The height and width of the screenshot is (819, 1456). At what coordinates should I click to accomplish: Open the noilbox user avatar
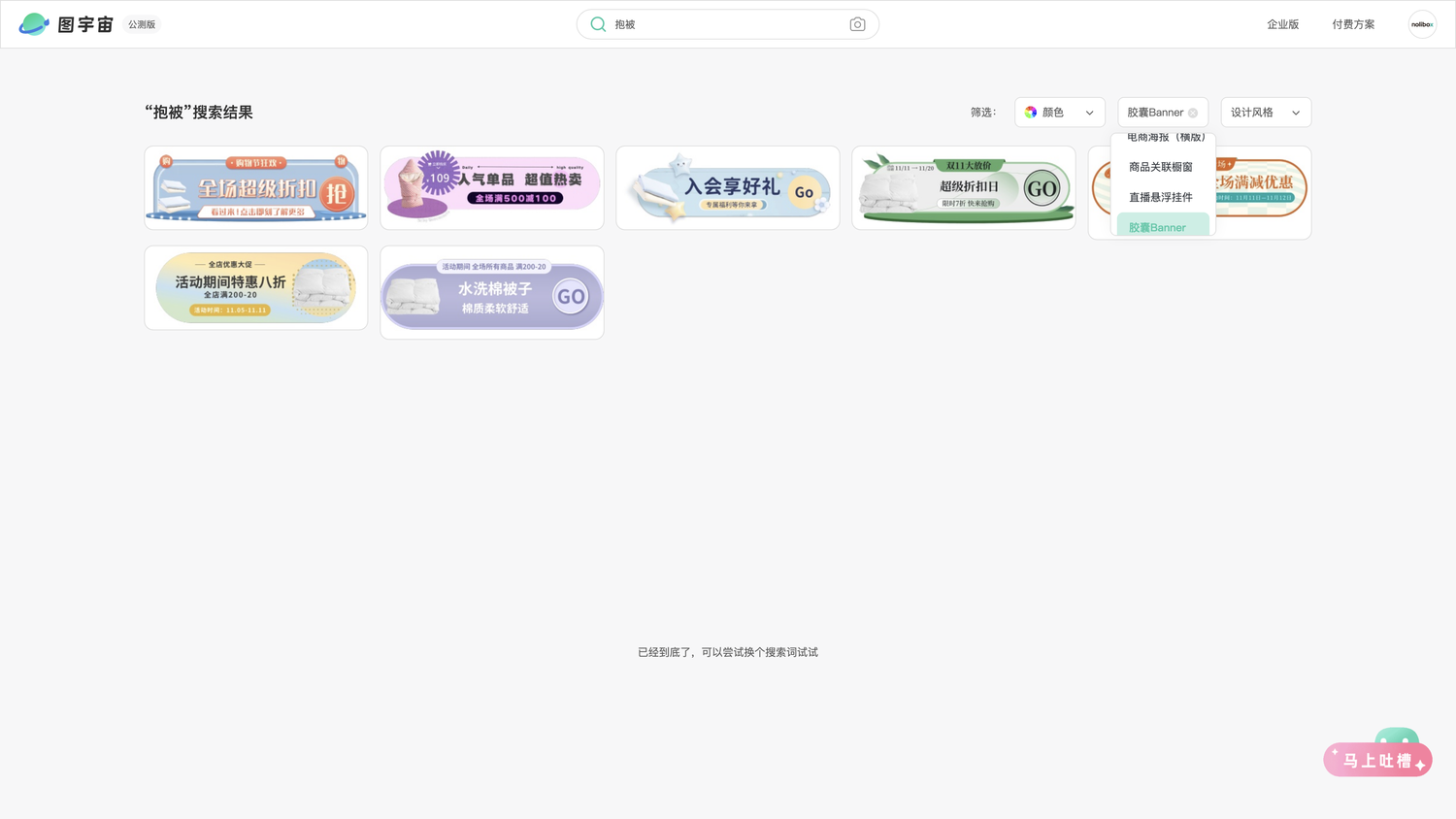tap(1422, 24)
